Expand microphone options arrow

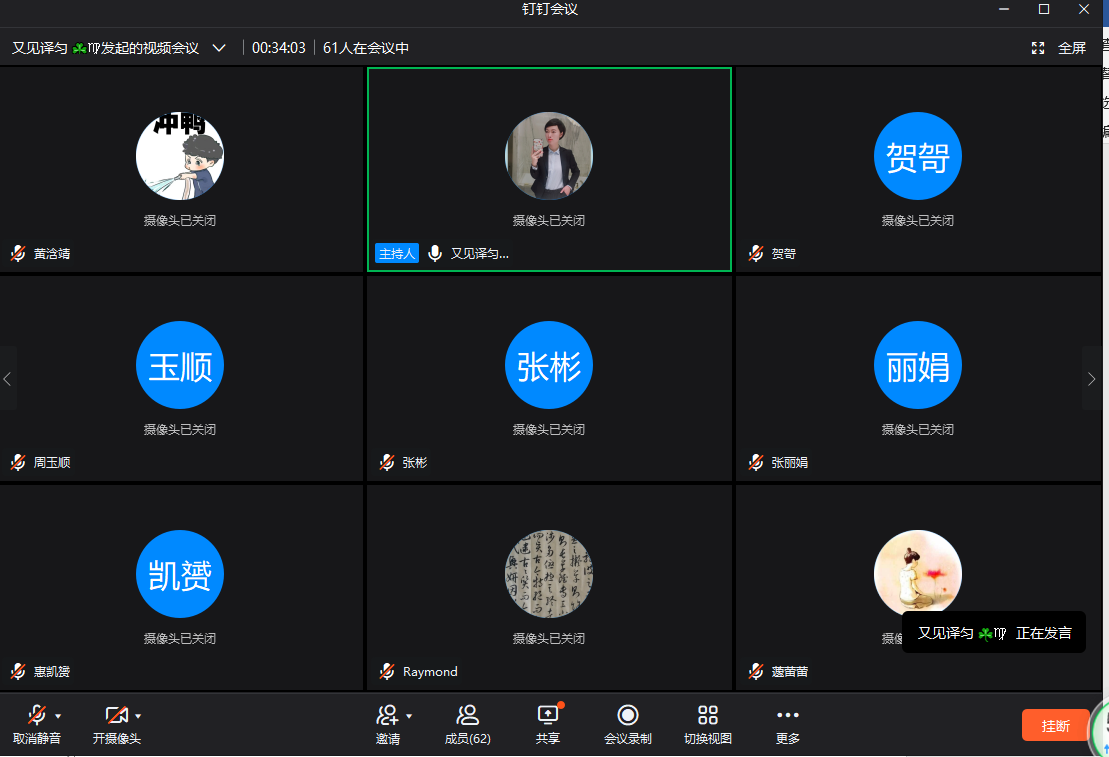[x=58, y=716]
